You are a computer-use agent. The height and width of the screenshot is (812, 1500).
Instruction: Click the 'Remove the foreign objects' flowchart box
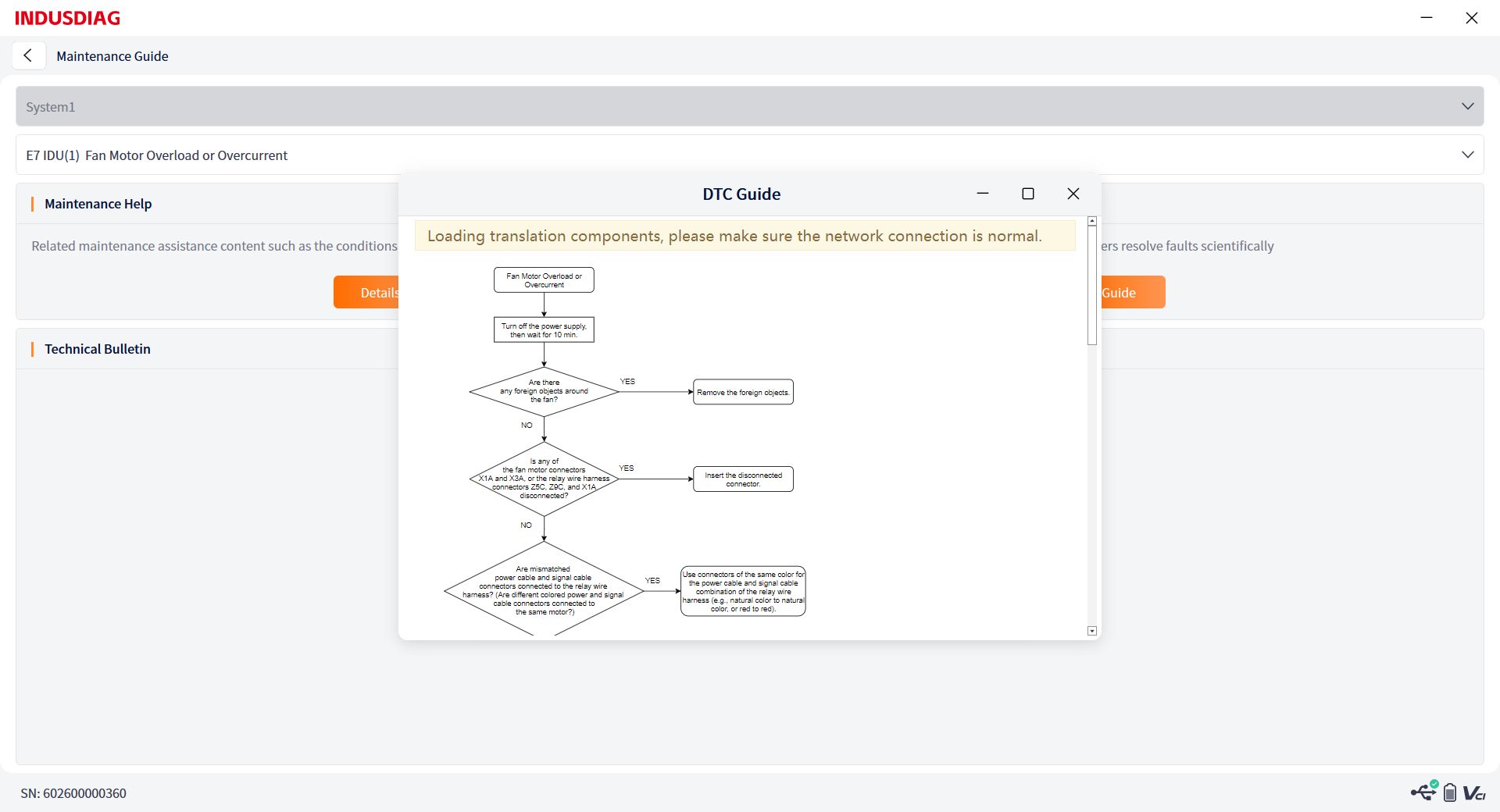tap(743, 392)
